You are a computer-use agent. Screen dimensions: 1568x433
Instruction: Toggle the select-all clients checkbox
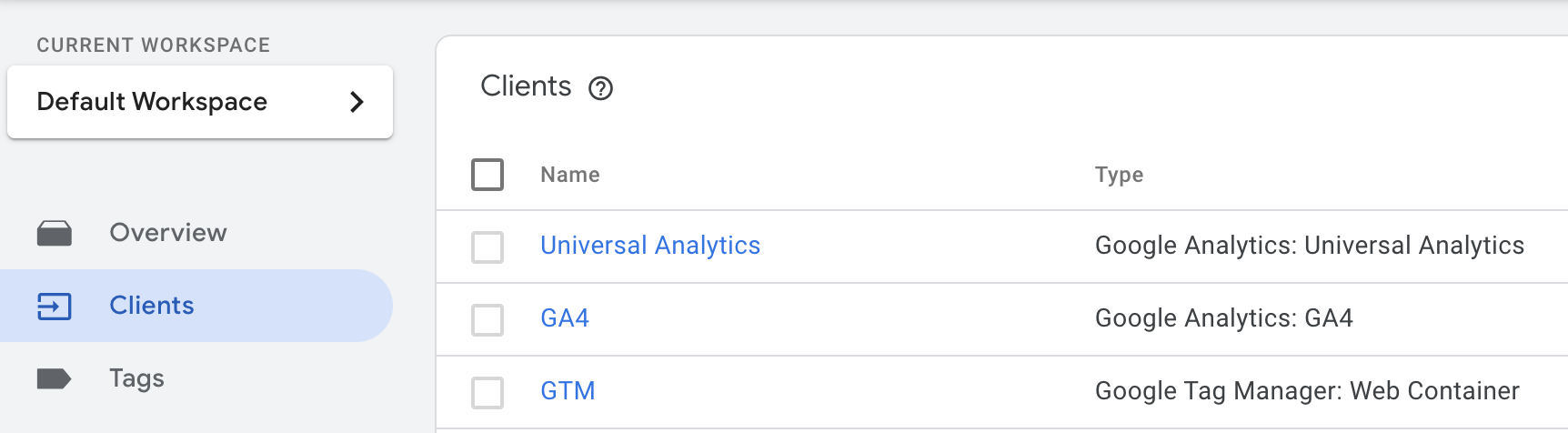pos(487,175)
